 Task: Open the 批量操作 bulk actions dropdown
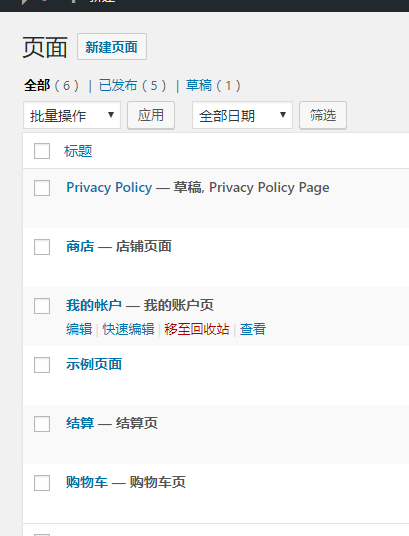(72, 115)
